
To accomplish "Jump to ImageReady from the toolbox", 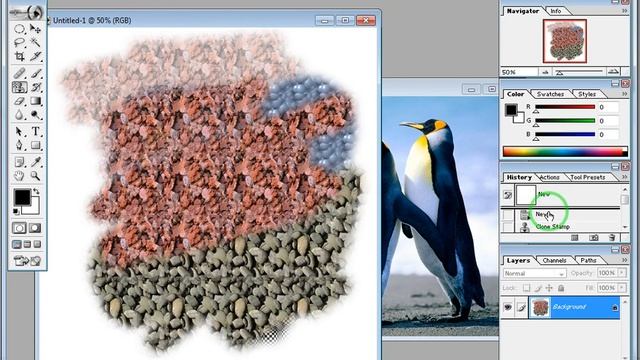I will (27, 260).
